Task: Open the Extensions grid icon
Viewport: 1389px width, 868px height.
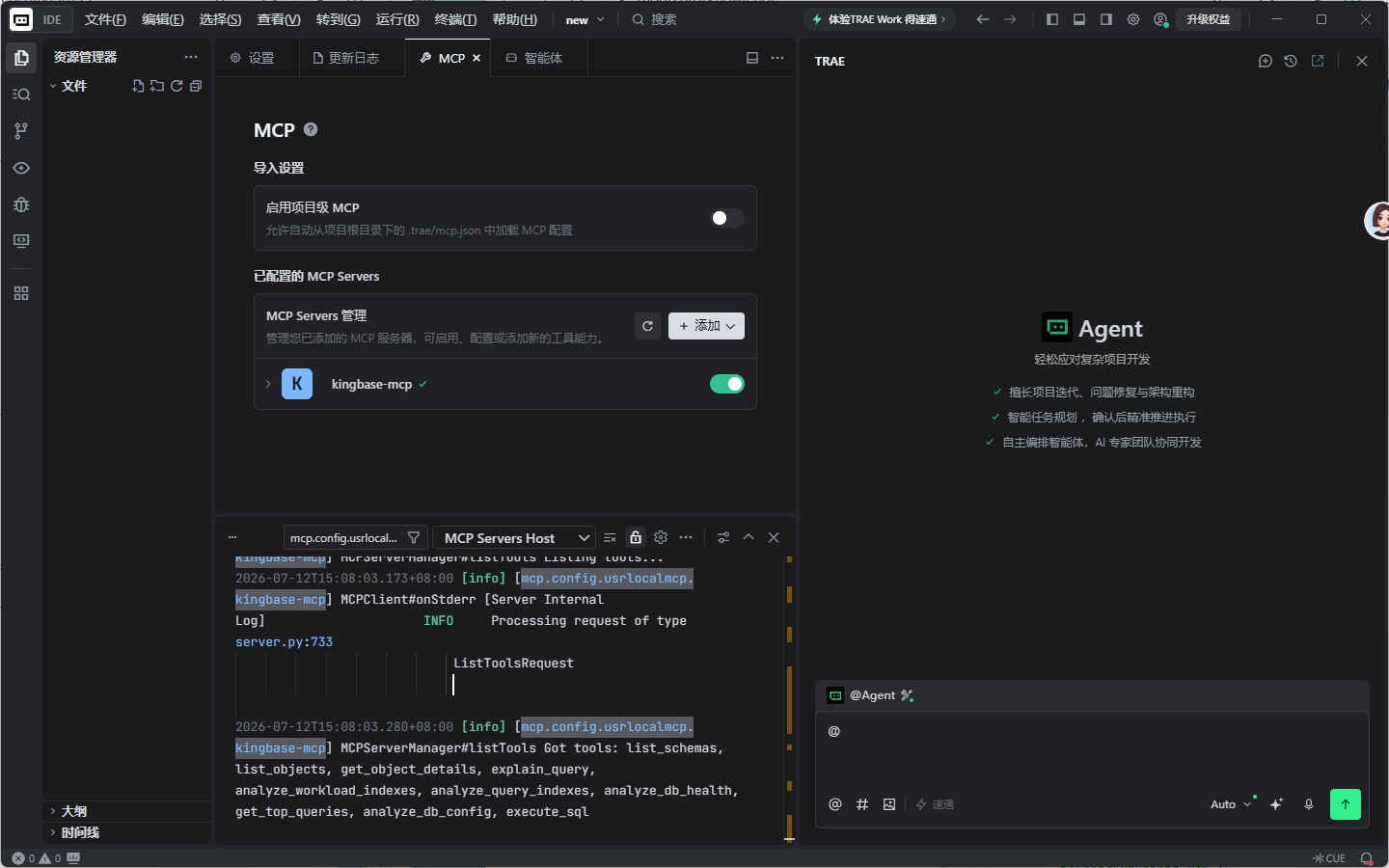Action: tap(21, 293)
